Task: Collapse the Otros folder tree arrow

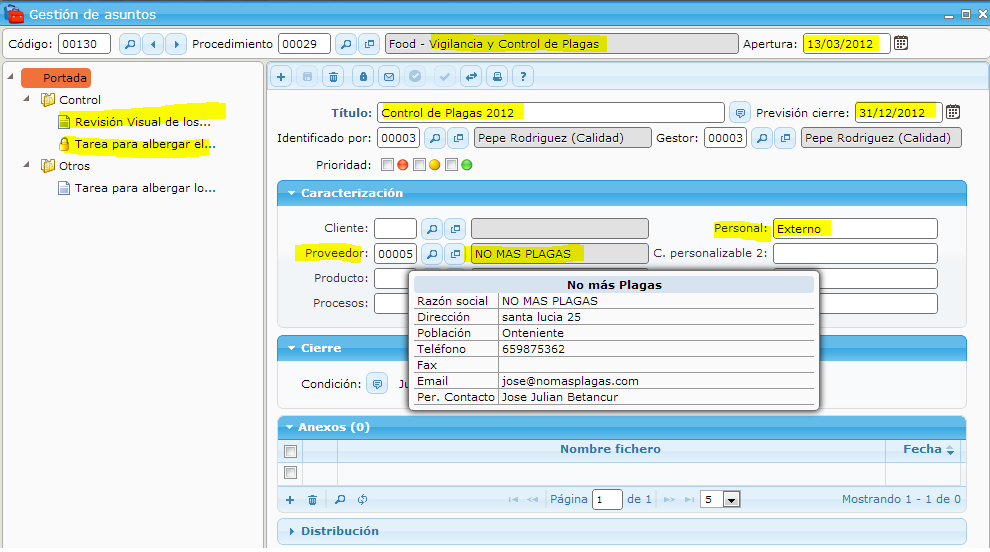Action: pos(27,165)
